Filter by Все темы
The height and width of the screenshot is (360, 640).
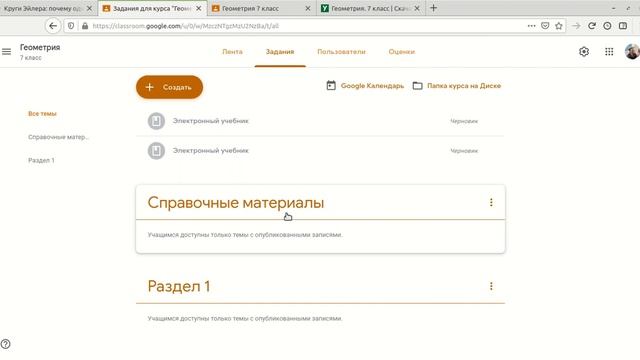coord(42,113)
